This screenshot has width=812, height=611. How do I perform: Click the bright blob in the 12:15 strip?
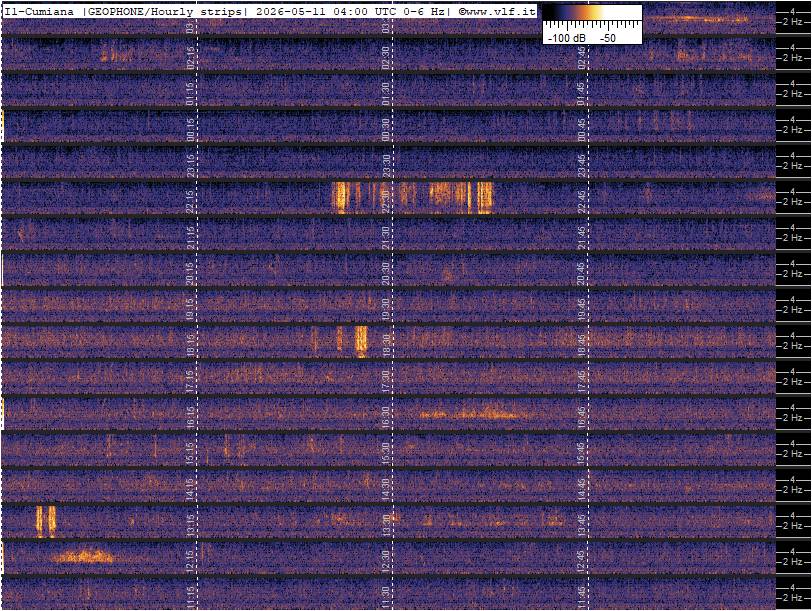pos(83,557)
